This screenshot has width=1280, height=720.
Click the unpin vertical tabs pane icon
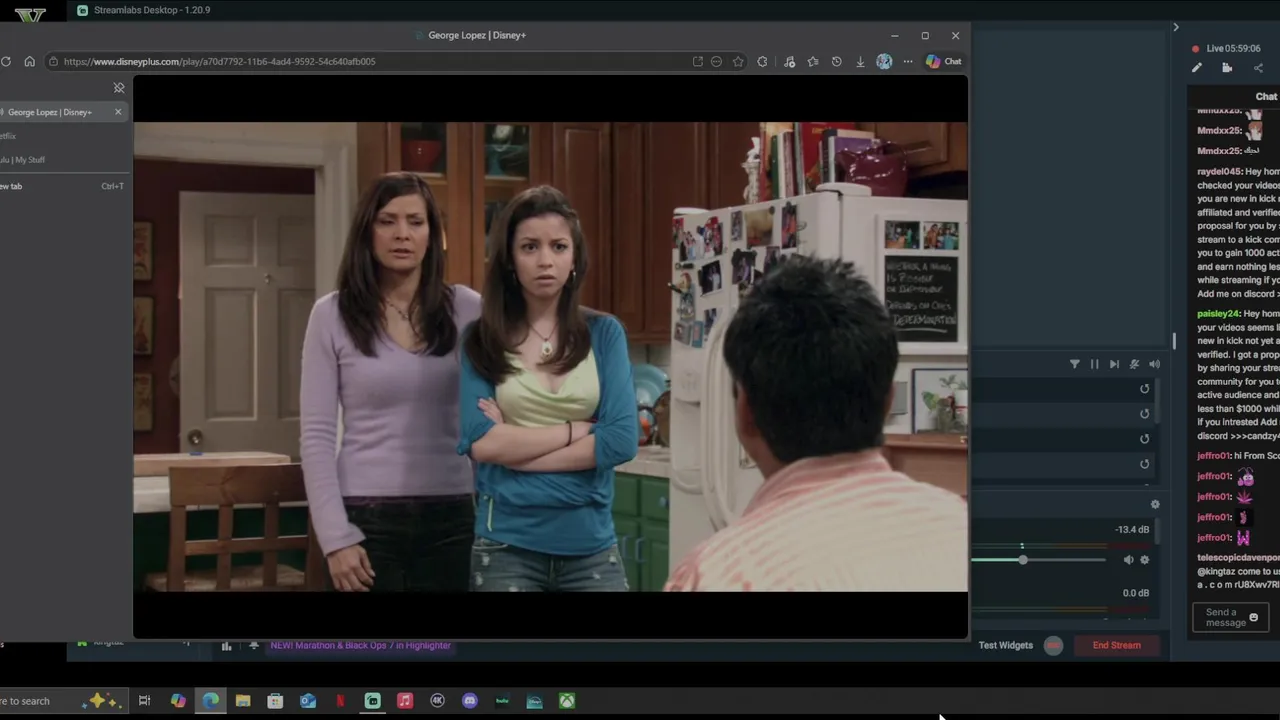point(119,88)
